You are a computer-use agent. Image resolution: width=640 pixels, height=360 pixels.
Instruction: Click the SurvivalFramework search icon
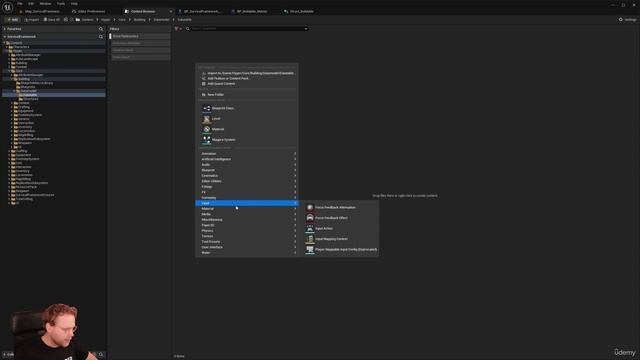(x=101, y=37)
